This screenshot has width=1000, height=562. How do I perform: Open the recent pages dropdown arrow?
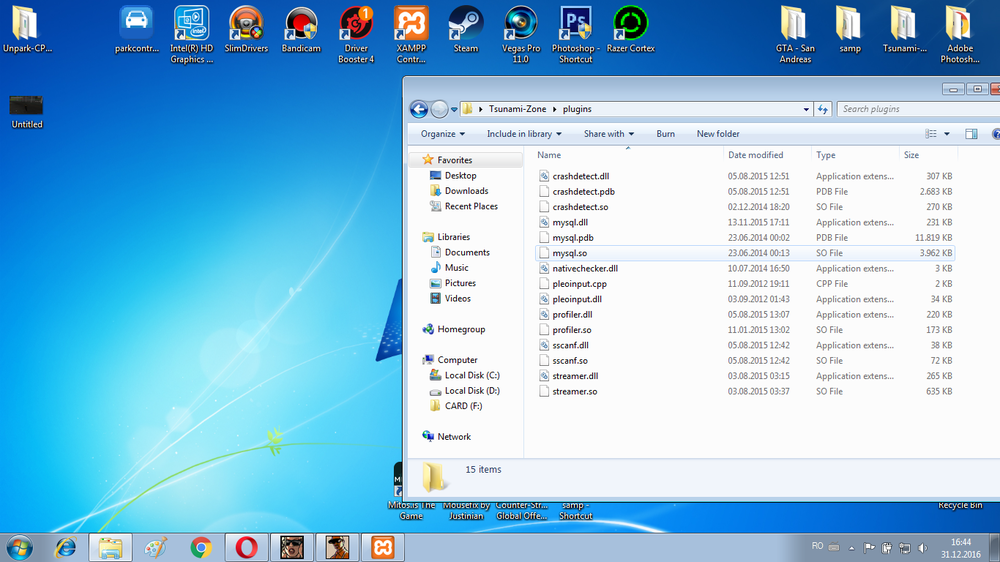pyautogui.click(x=454, y=110)
